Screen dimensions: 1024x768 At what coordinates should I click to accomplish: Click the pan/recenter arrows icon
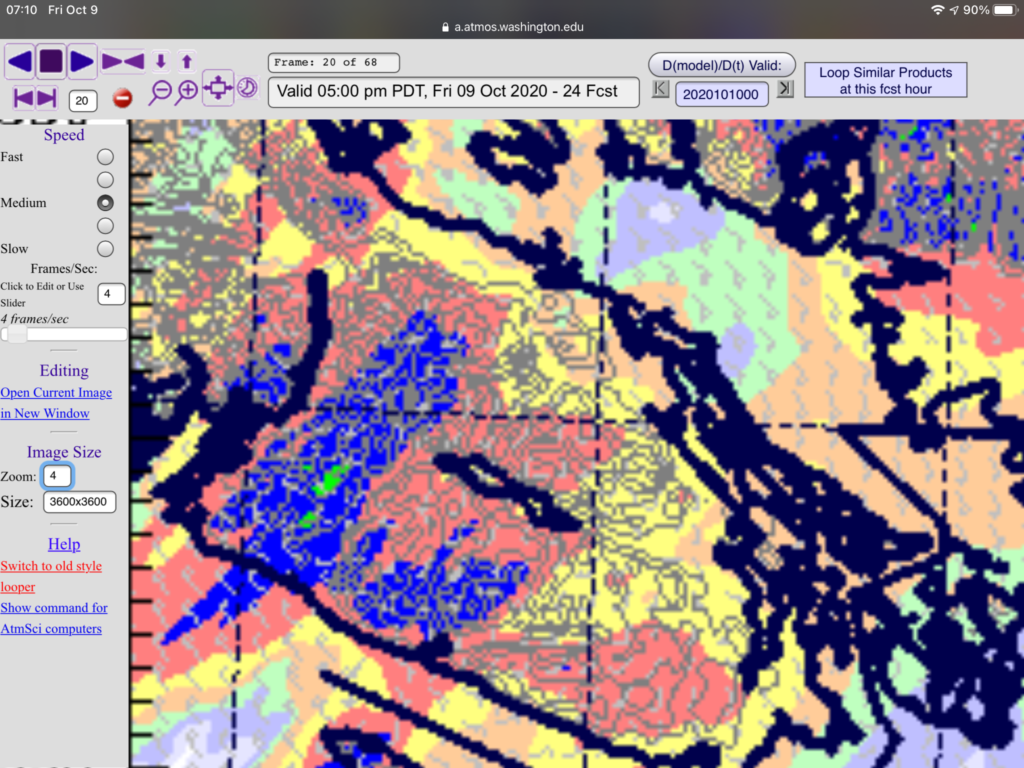pyautogui.click(x=218, y=88)
